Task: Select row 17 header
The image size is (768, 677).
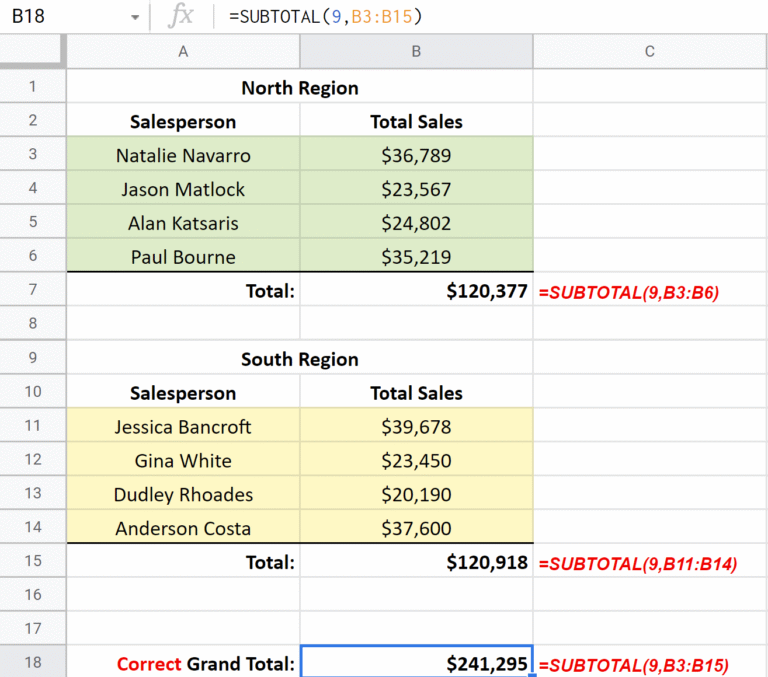Action: [32, 628]
